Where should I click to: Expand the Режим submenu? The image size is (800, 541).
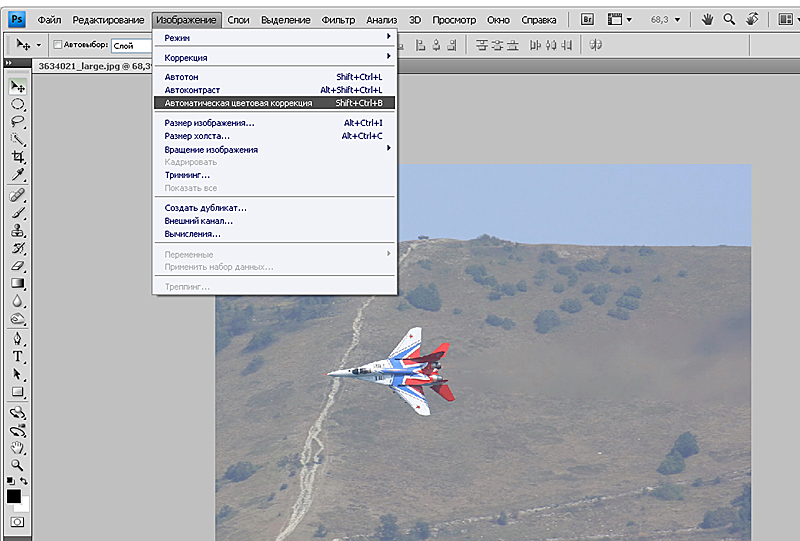tap(274, 38)
